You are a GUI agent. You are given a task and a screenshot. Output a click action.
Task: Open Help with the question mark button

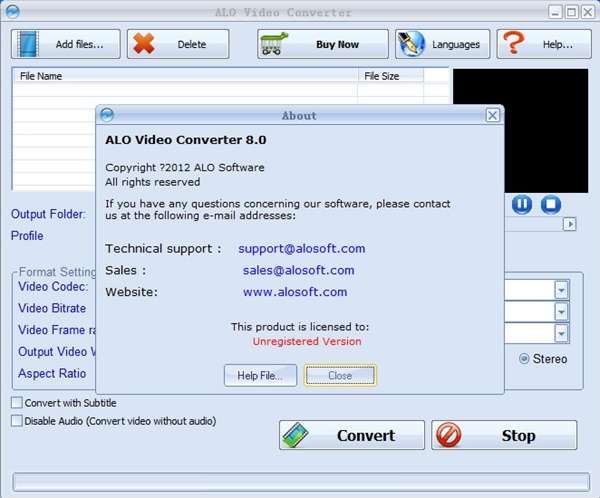tap(544, 44)
